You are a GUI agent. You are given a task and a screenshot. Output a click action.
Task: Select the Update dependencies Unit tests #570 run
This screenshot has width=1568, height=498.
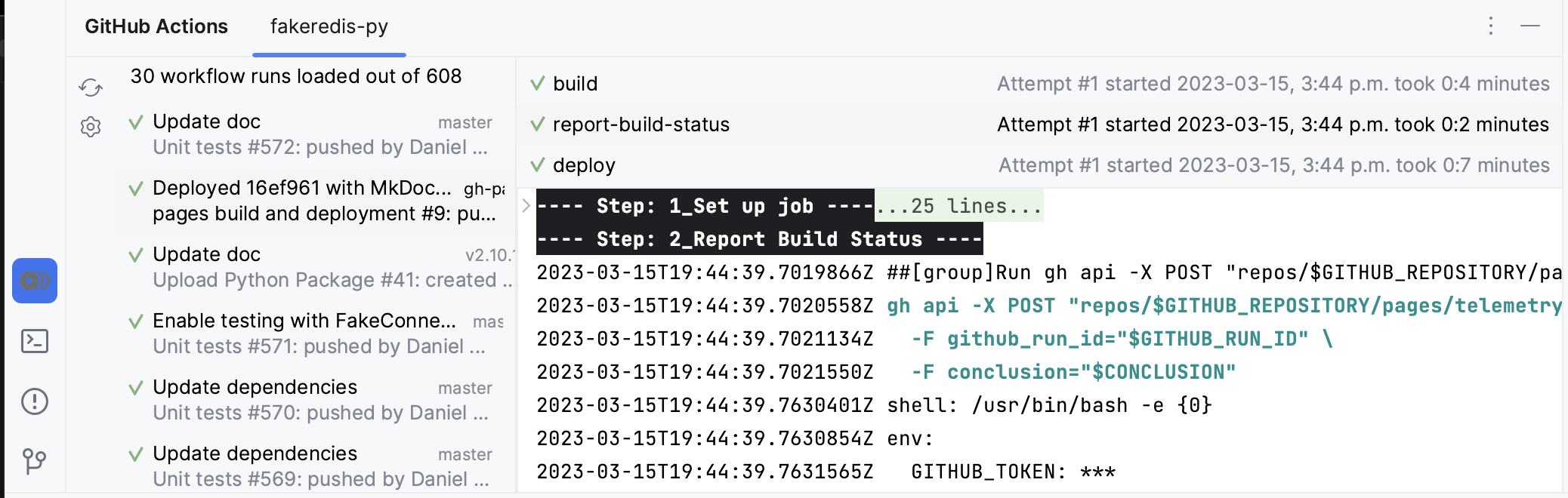click(x=316, y=400)
